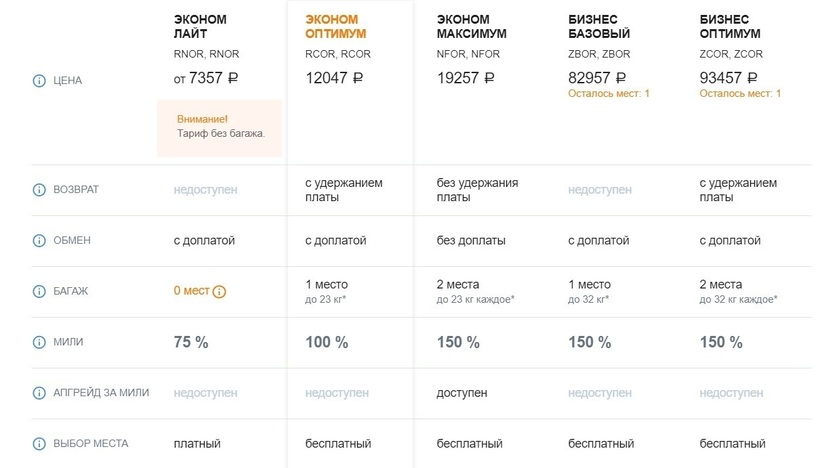Open info icon for АПГРЕЙД ЗА МИЛИ
Image resolution: width=820 pixels, height=468 pixels.
click(x=40, y=393)
